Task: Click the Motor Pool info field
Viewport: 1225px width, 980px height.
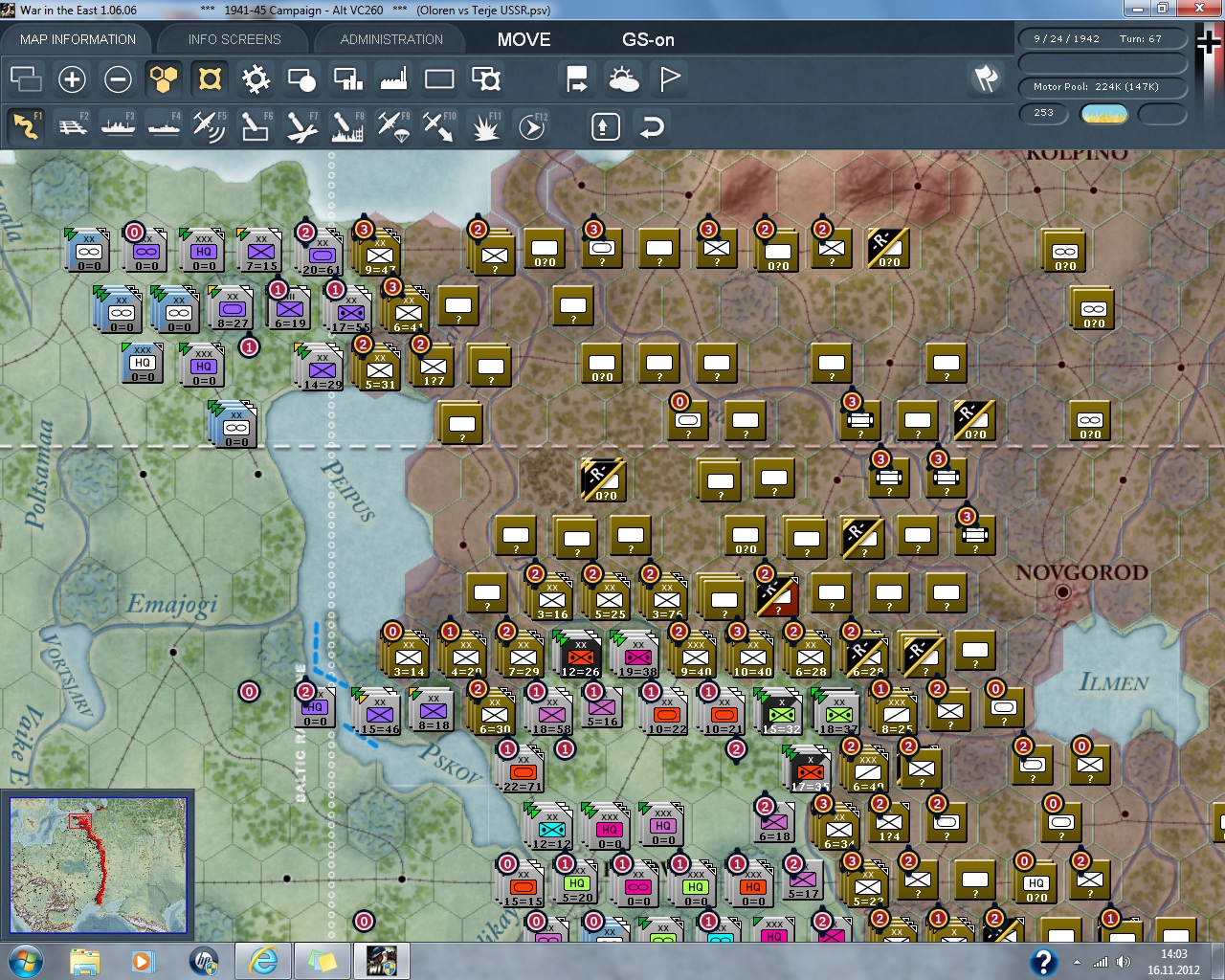Action: pos(1102,87)
